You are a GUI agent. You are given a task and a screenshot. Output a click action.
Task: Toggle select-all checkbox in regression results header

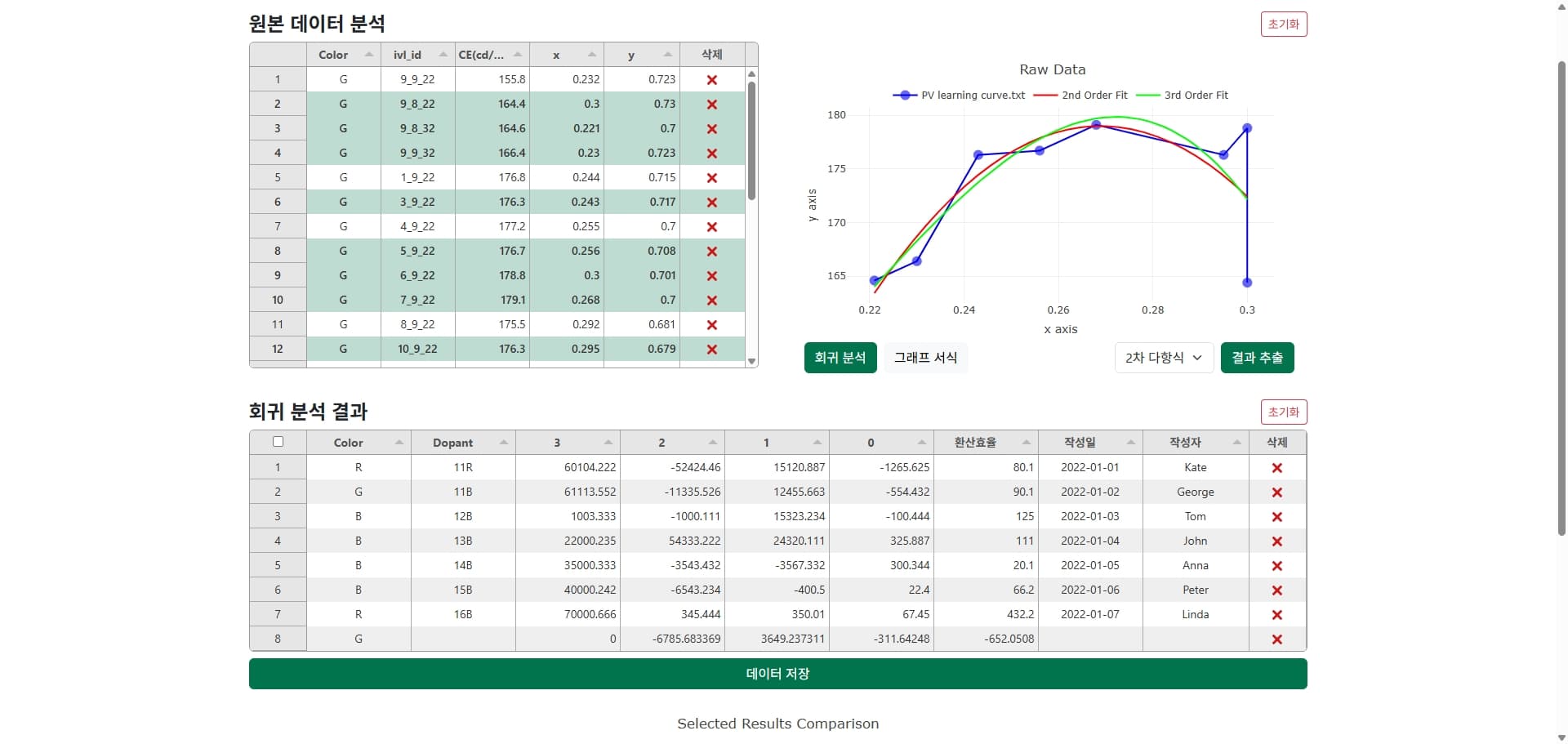(x=278, y=442)
